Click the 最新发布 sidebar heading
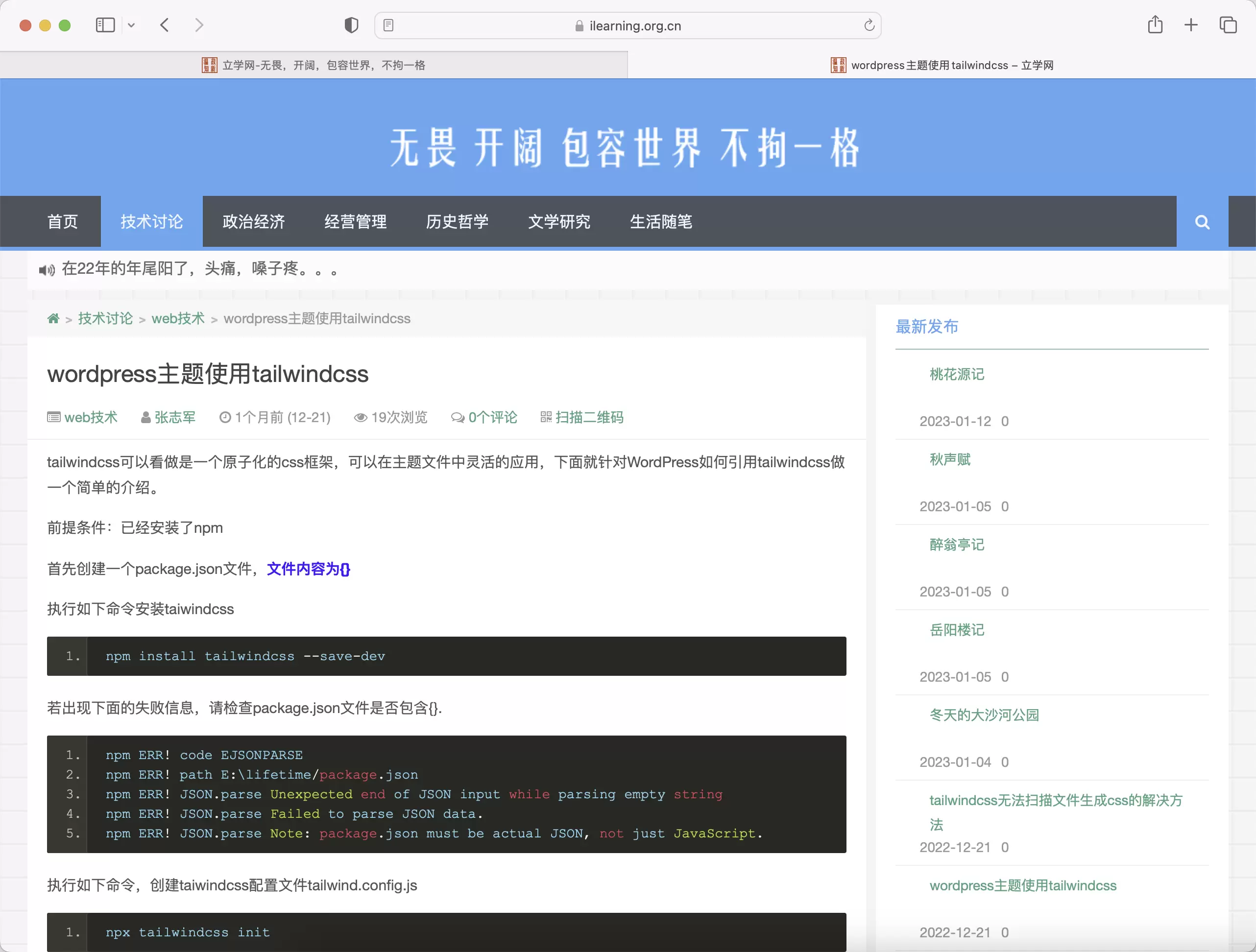Viewport: 1256px width, 952px height. point(927,327)
